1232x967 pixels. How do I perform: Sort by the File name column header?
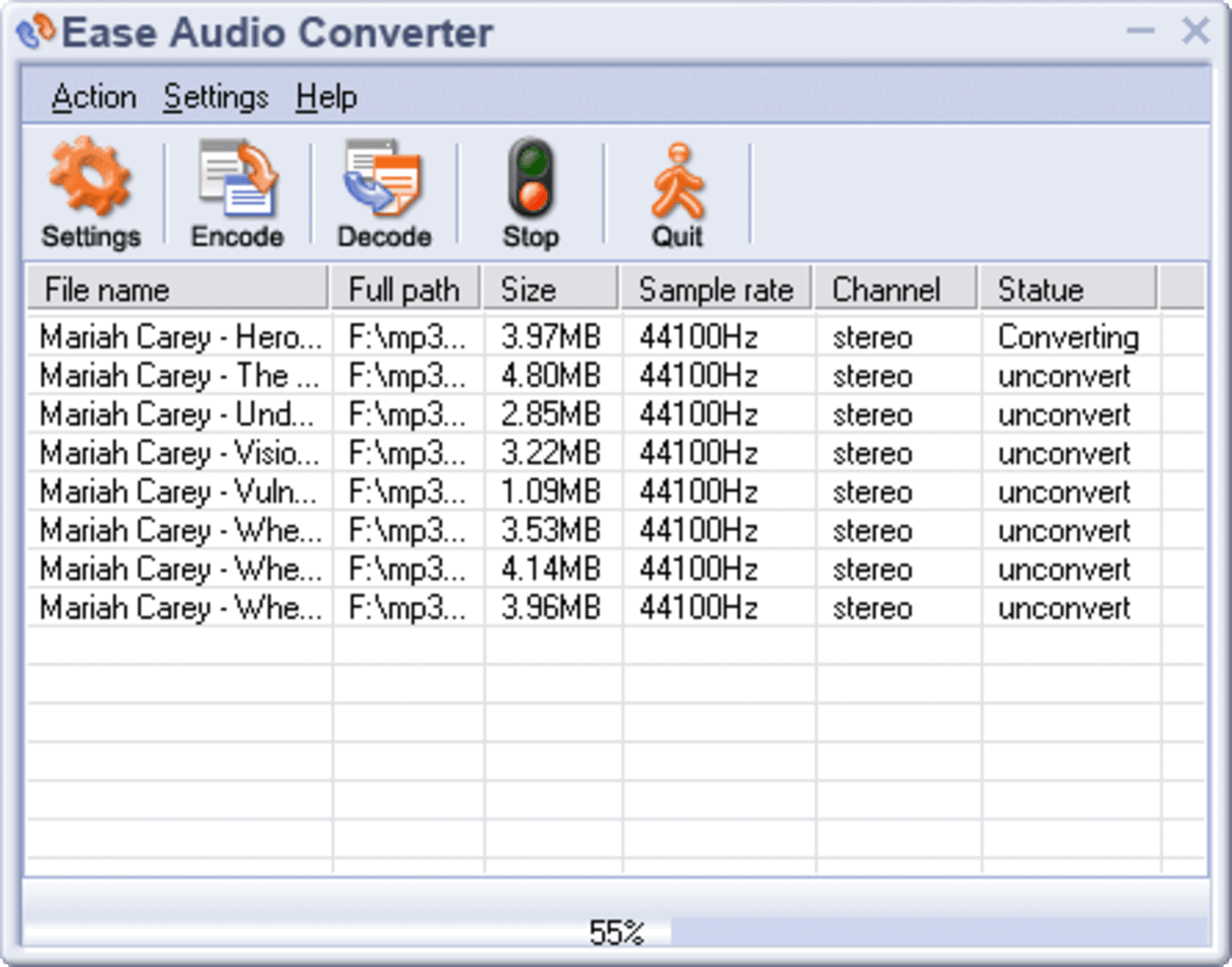coord(177,289)
